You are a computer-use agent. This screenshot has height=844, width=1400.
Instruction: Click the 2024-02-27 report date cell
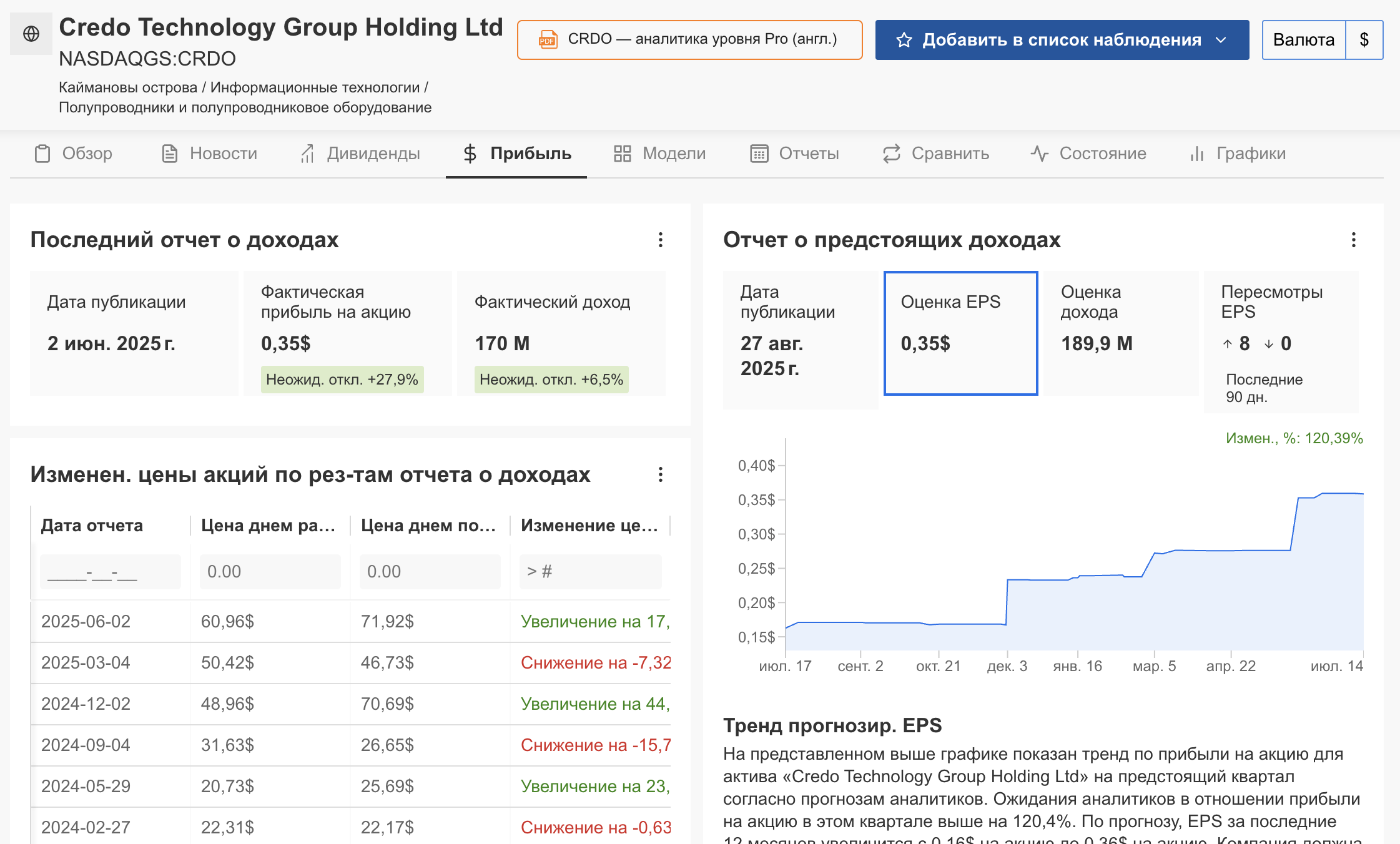[110, 827]
